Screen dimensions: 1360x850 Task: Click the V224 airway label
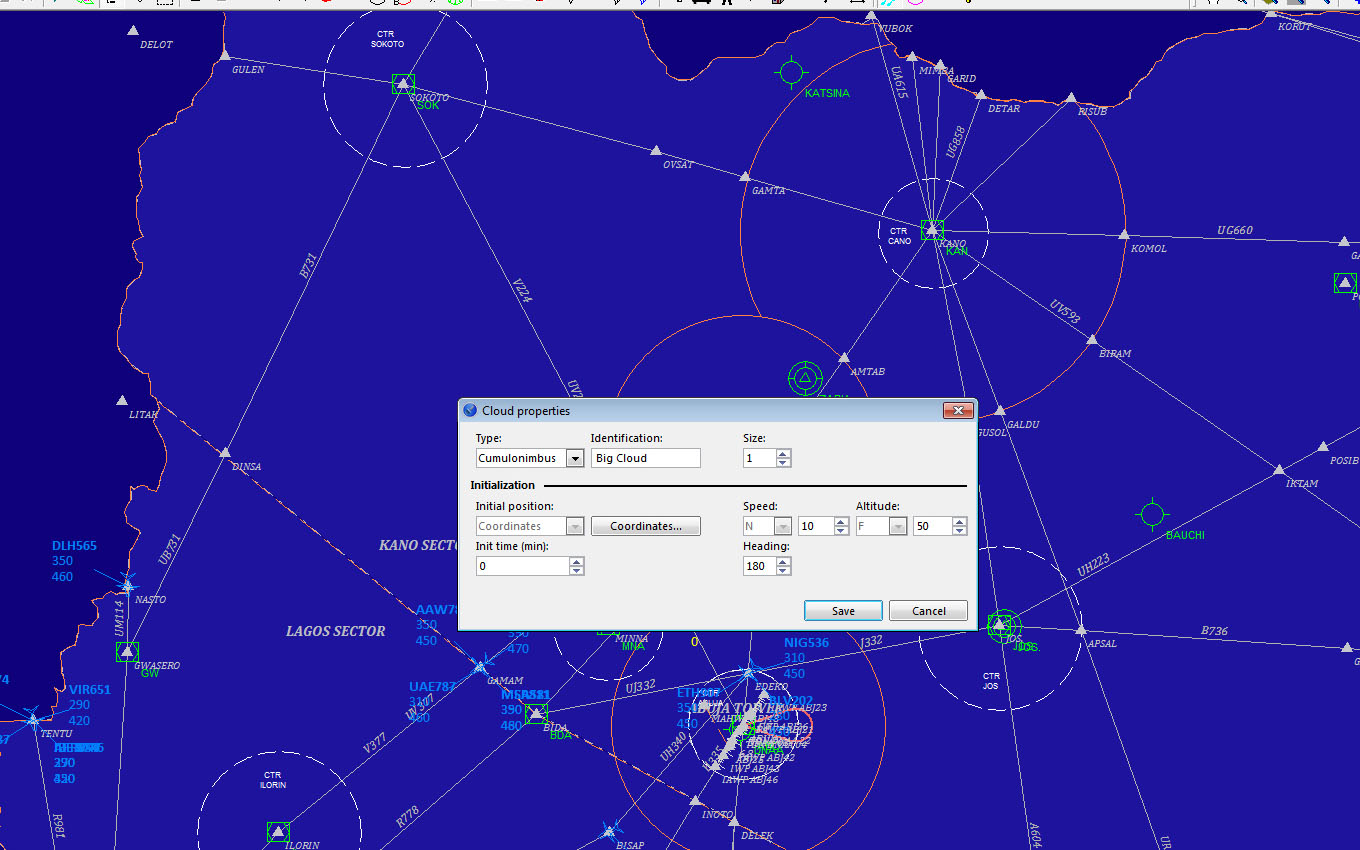pyautogui.click(x=520, y=290)
